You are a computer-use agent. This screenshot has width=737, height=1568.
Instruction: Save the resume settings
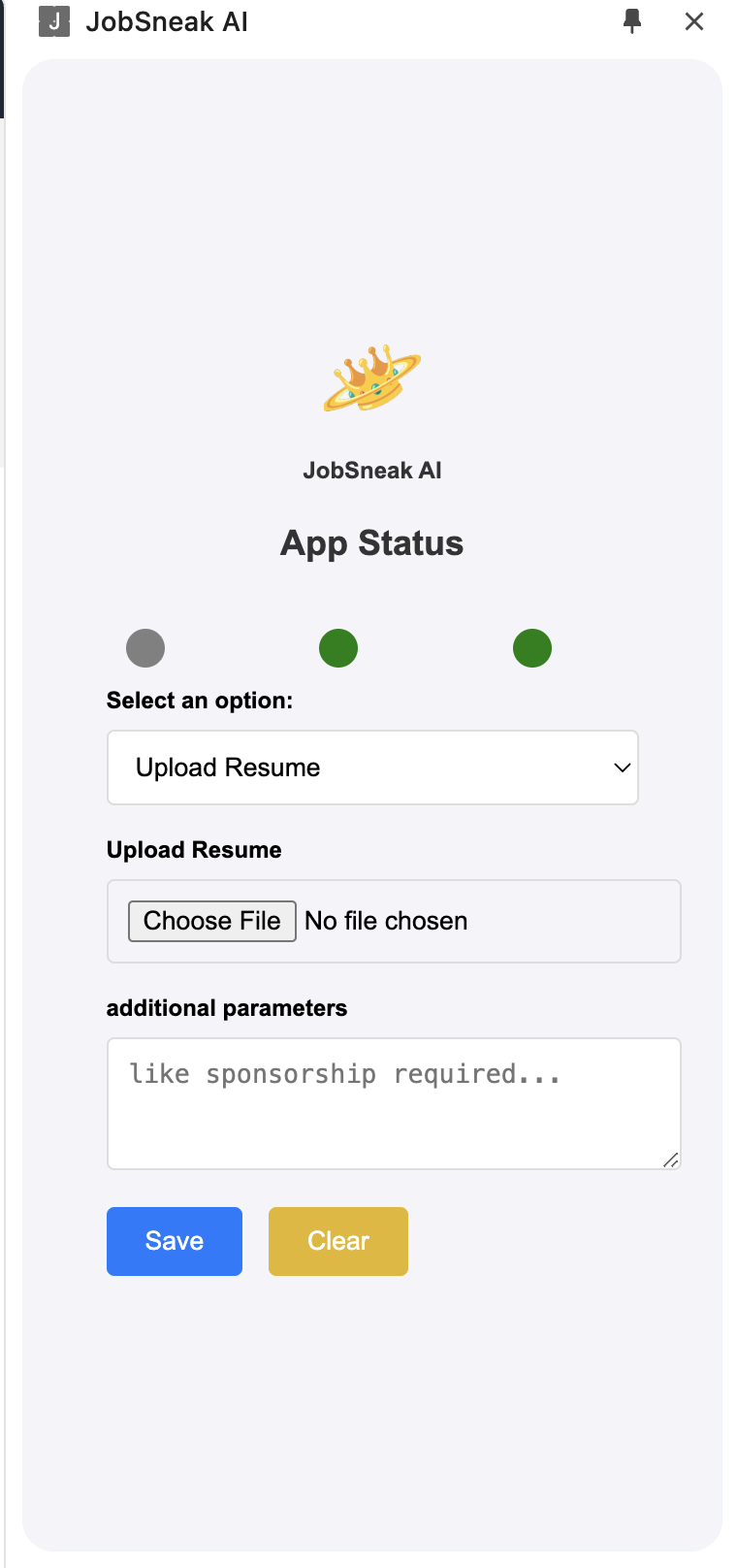tap(175, 1241)
